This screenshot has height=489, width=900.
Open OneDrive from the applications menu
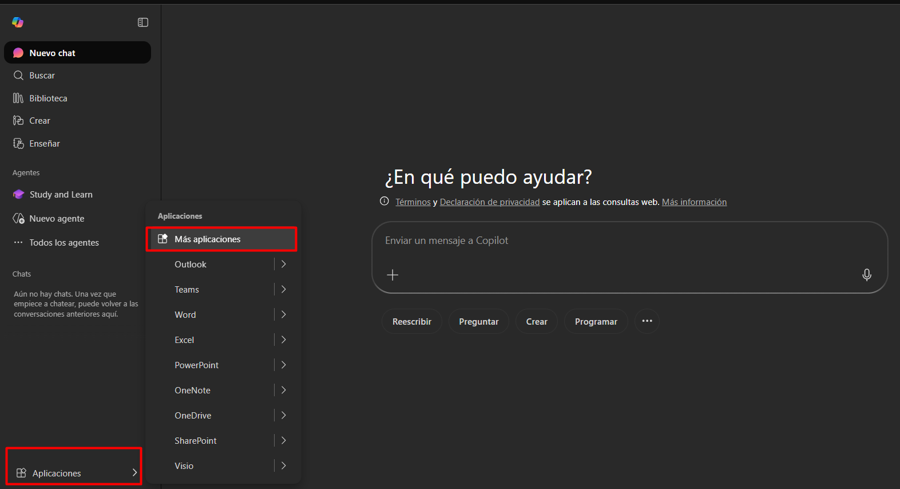point(193,416)
